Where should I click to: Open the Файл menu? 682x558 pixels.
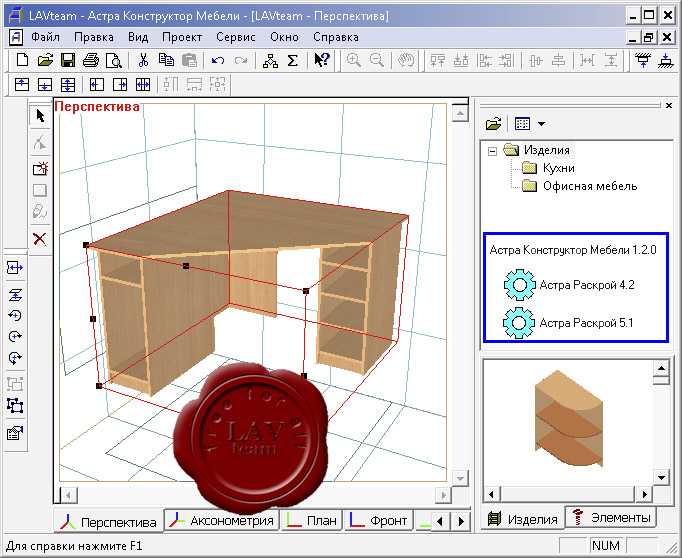point(46,37)
